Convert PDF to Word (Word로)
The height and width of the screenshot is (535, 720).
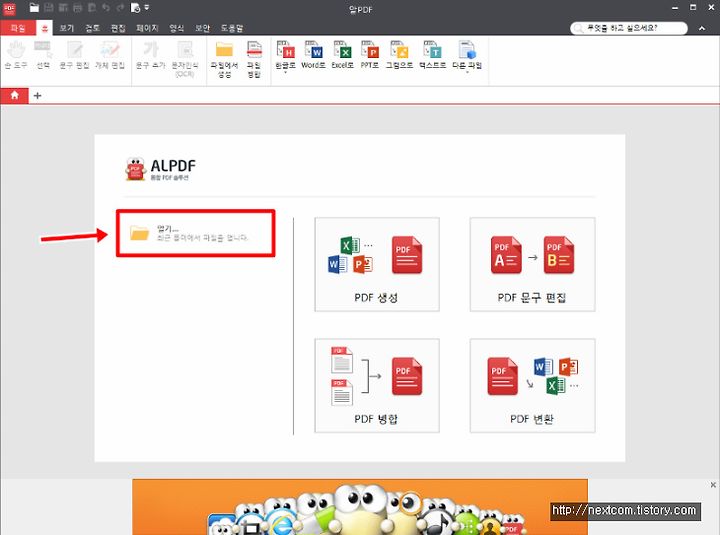point(313,55)
